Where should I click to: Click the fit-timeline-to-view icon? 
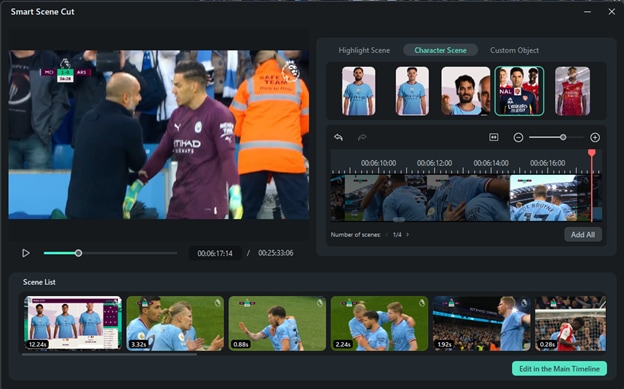493,137
